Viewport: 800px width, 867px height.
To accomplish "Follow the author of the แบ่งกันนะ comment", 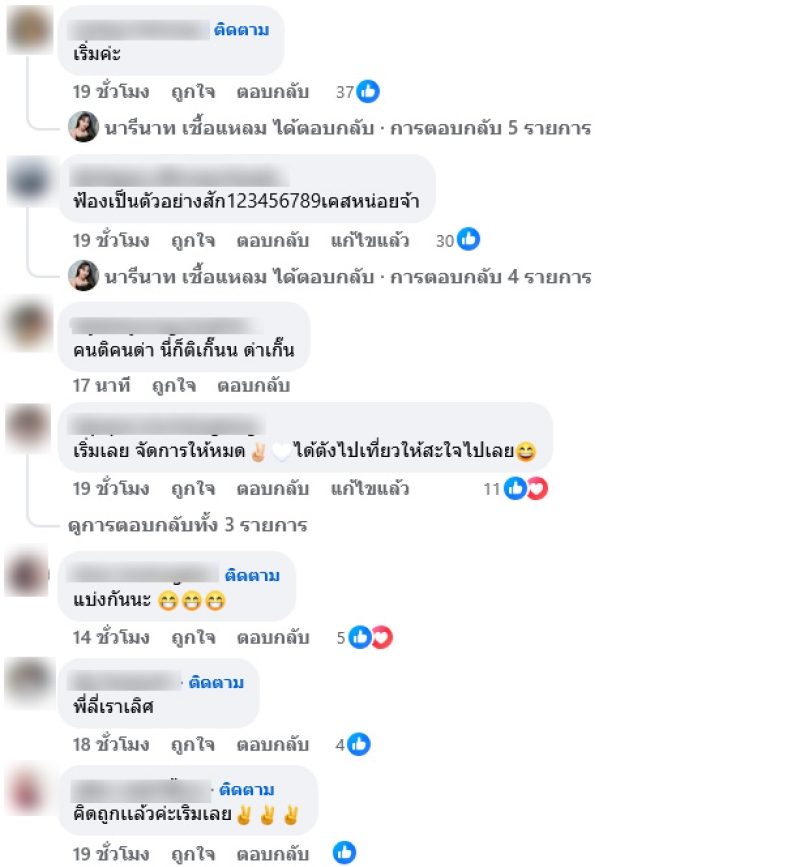I will (252, 575).
